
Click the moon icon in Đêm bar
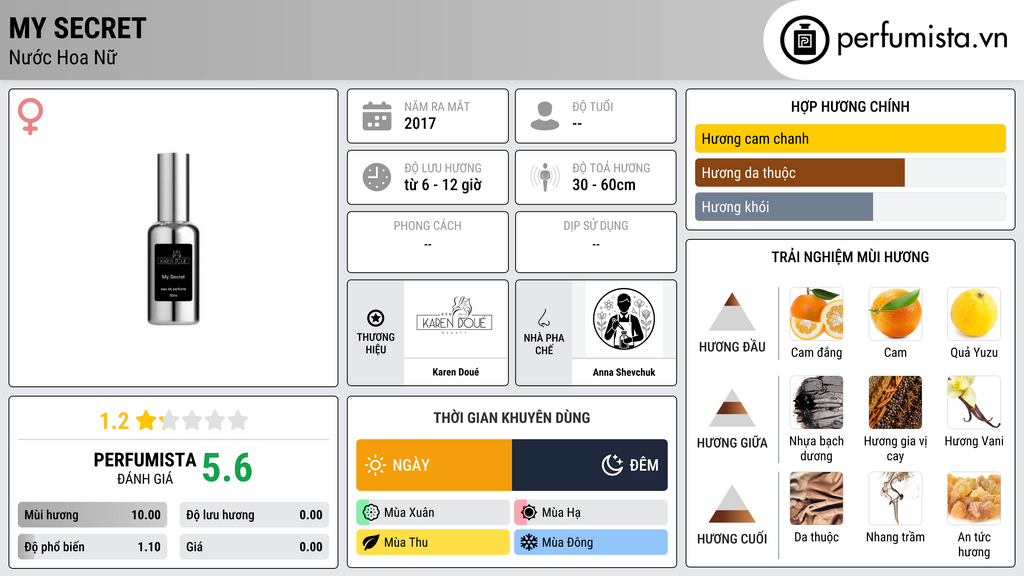coord(612,465)
